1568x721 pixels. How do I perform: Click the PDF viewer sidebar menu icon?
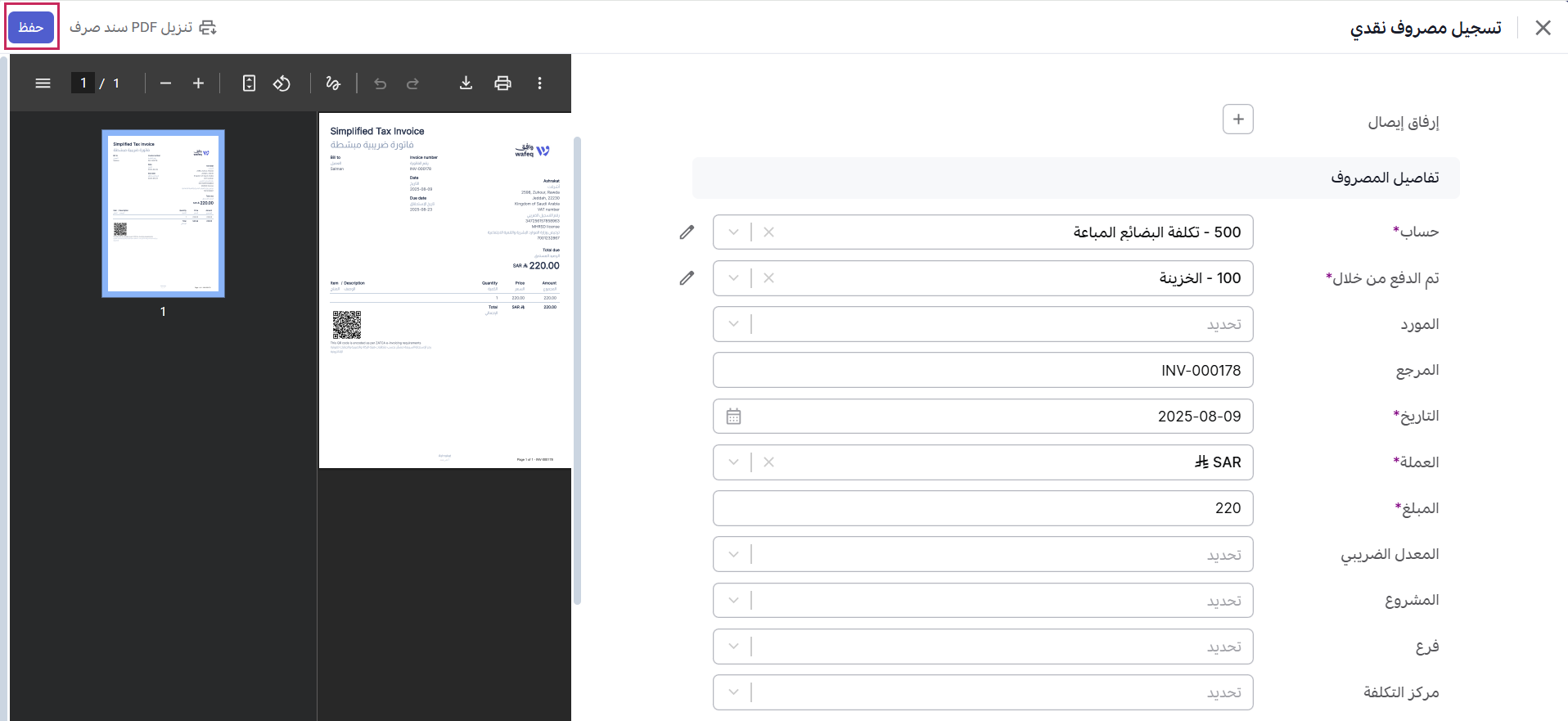tap(43, 83)
